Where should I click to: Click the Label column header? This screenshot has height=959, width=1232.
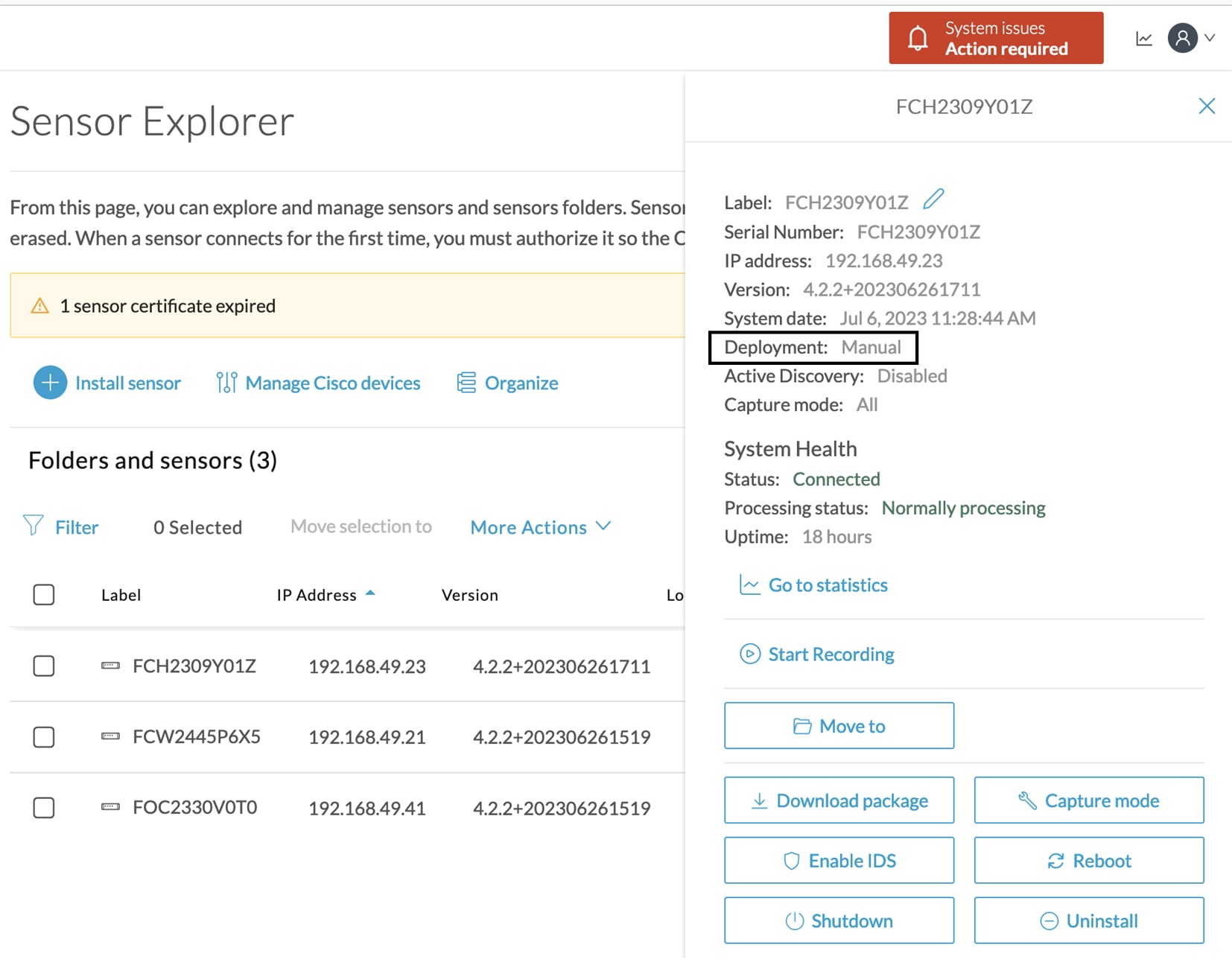coord(121,595)
